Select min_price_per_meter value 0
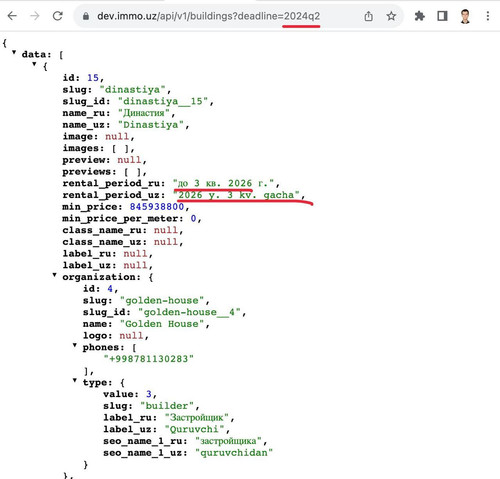 193,218
